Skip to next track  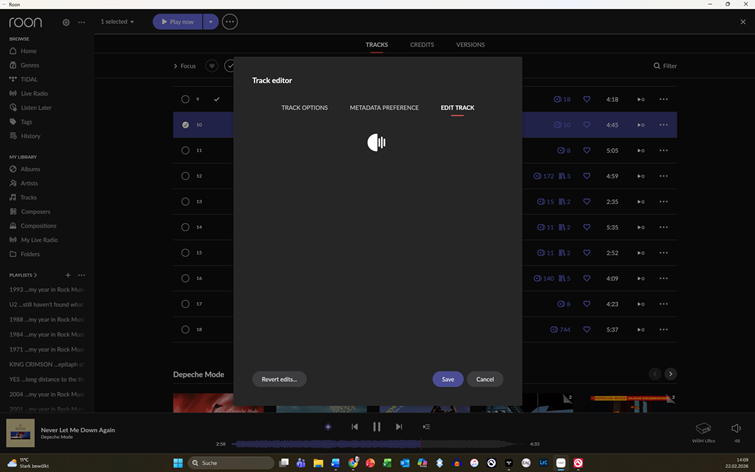tap(399, 427)
